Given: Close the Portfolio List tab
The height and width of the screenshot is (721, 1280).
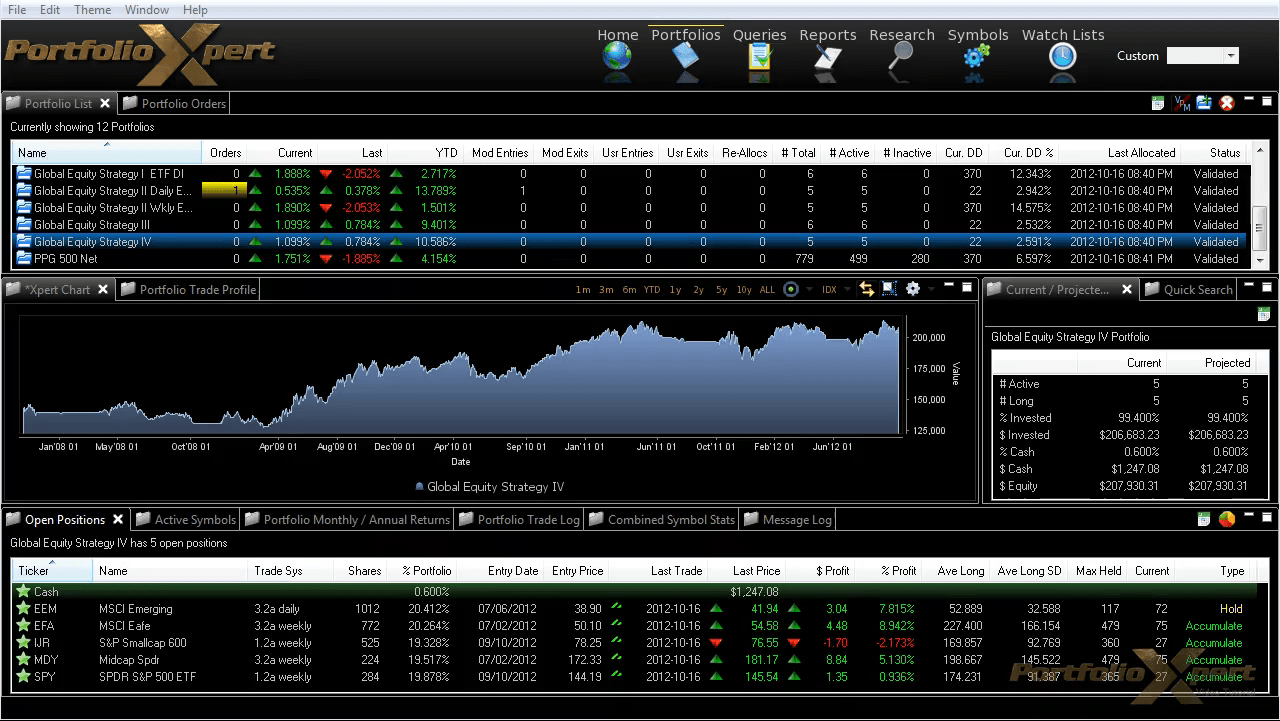Looking at the screenshot, I should click(105, 103).
